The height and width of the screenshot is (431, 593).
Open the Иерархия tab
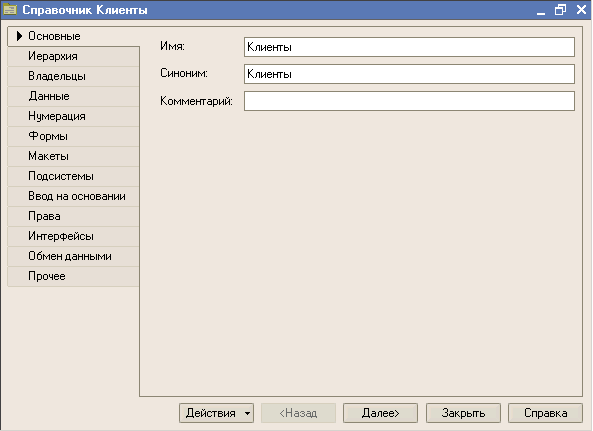[73, 56]
